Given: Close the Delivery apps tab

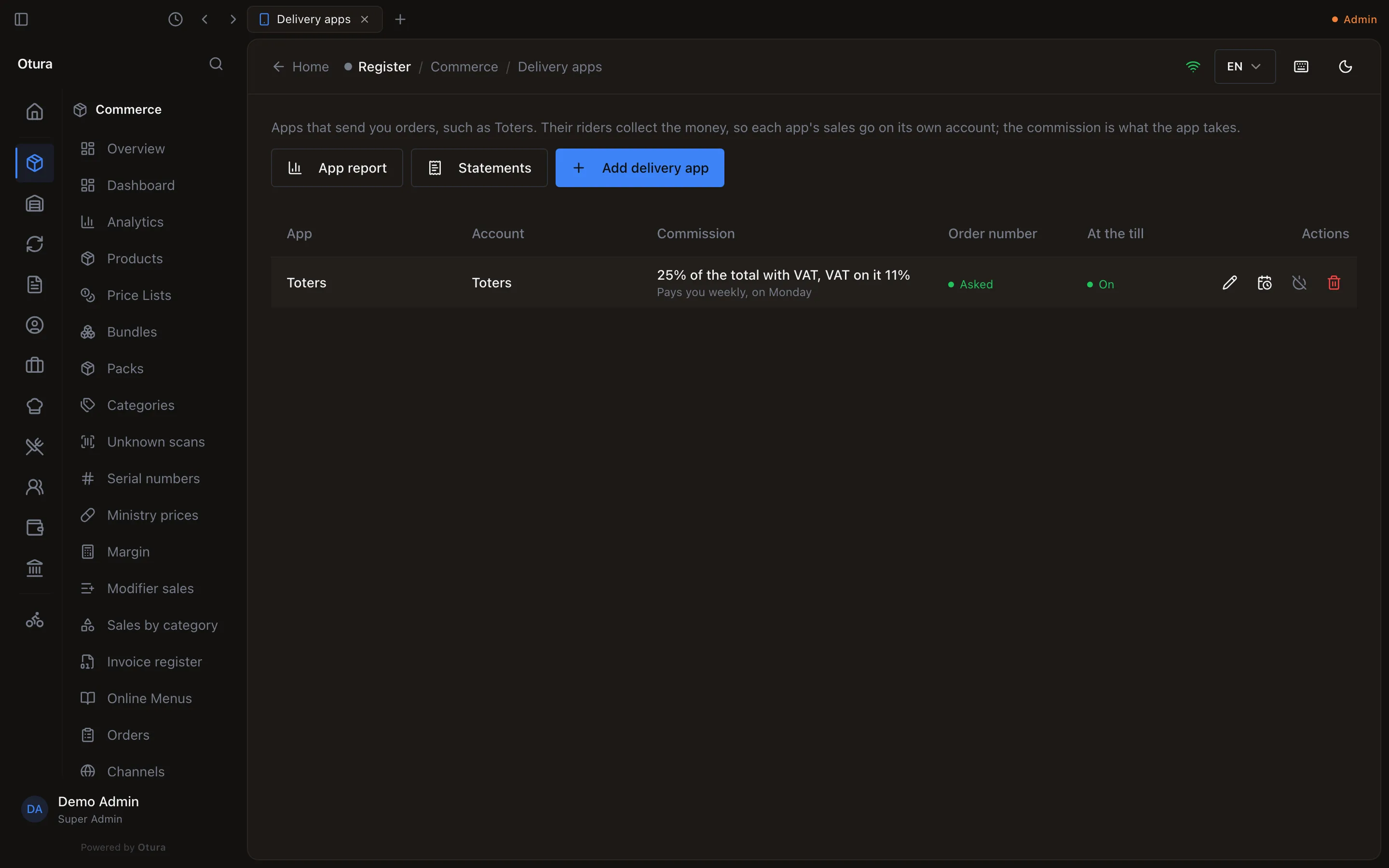Looking at the screenshot, I should click(x=365, y=19).
